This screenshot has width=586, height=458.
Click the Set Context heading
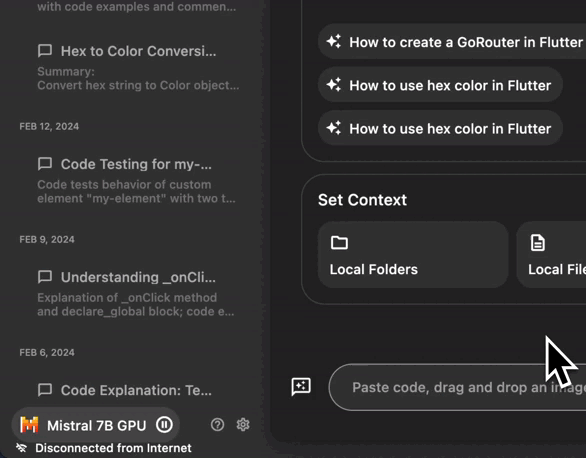pyautogui.click(x=362, y=200)
